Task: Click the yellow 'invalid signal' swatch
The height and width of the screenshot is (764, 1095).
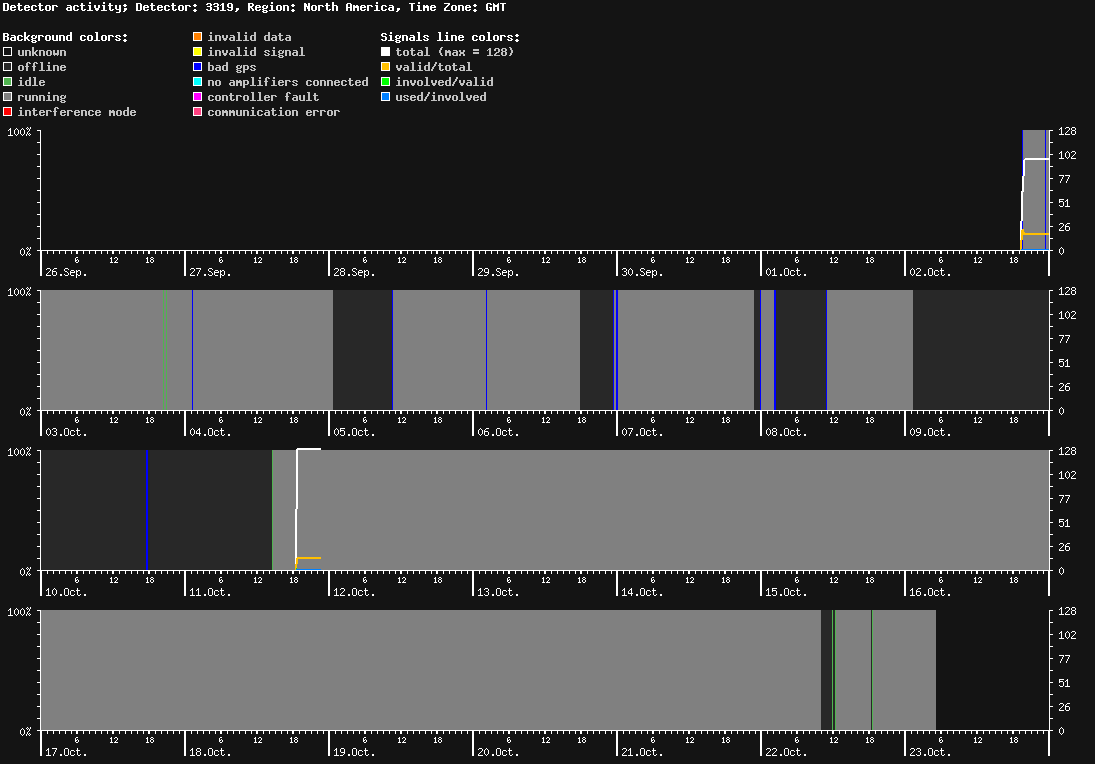Action: pos(198,52)
